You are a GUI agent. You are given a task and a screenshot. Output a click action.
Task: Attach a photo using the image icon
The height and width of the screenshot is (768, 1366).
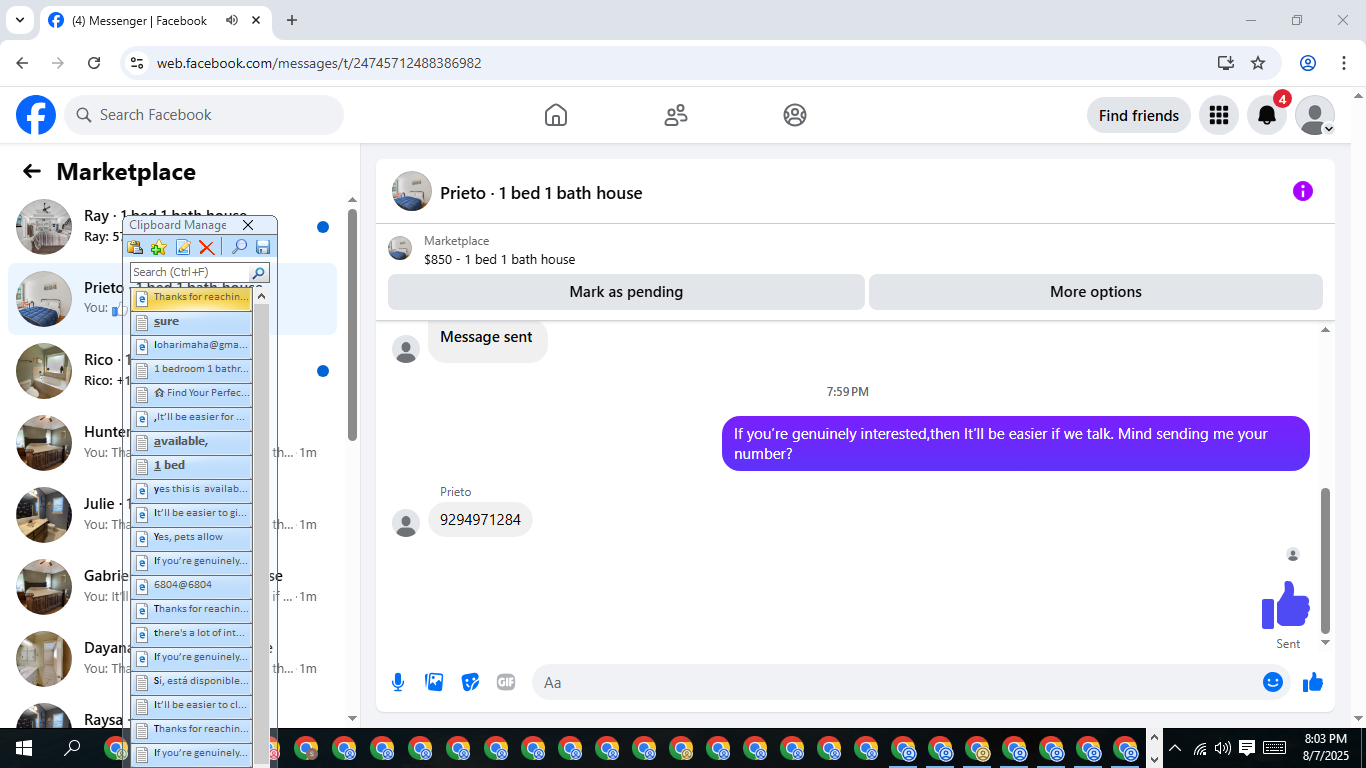pyautogui.click(x=434, y=682)
